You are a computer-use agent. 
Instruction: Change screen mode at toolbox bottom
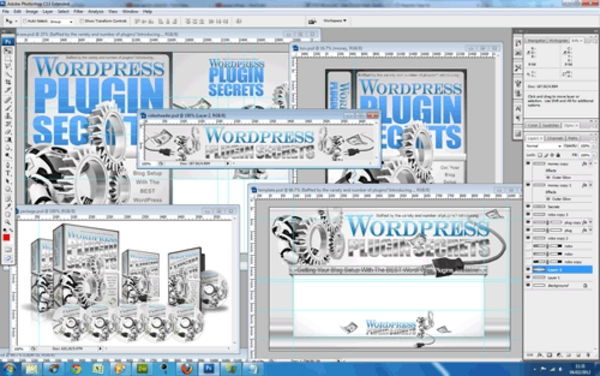click(x=8, y=259)
